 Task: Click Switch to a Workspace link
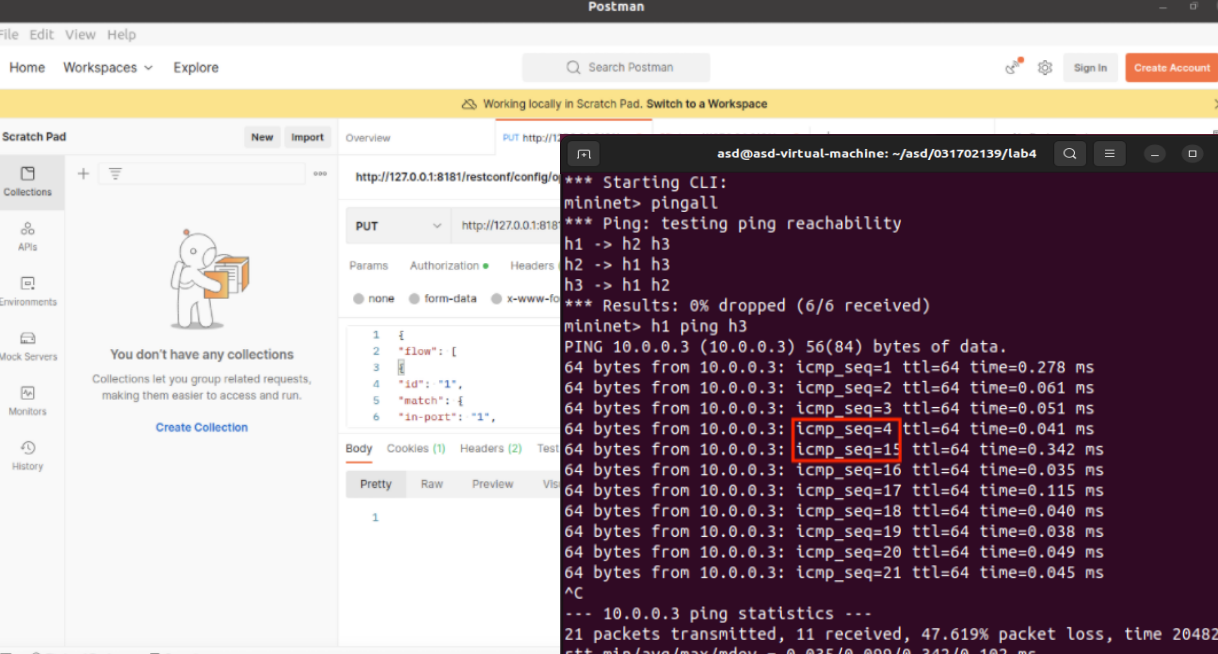click(707, 104)
